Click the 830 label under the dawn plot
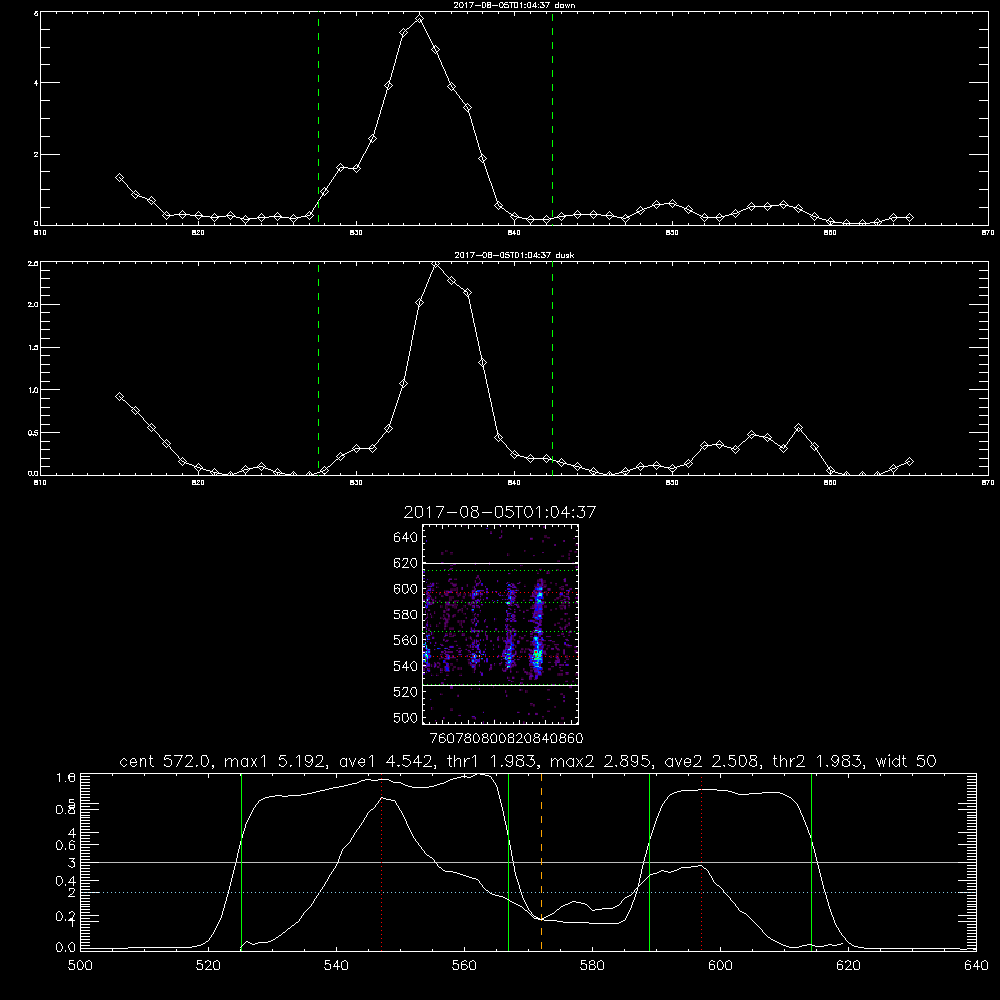 point(356,233)
